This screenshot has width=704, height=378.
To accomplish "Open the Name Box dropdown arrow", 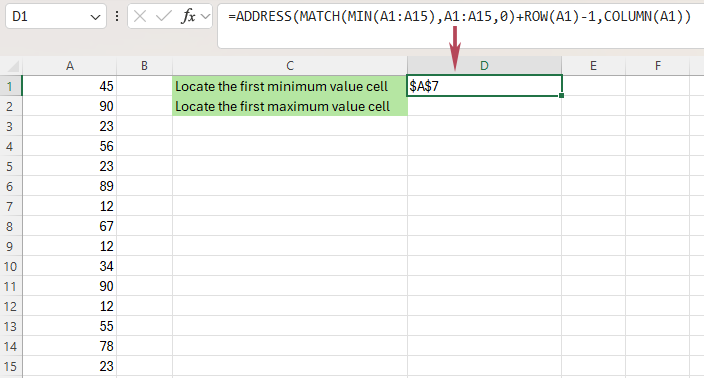I will [x=95, y=17].
